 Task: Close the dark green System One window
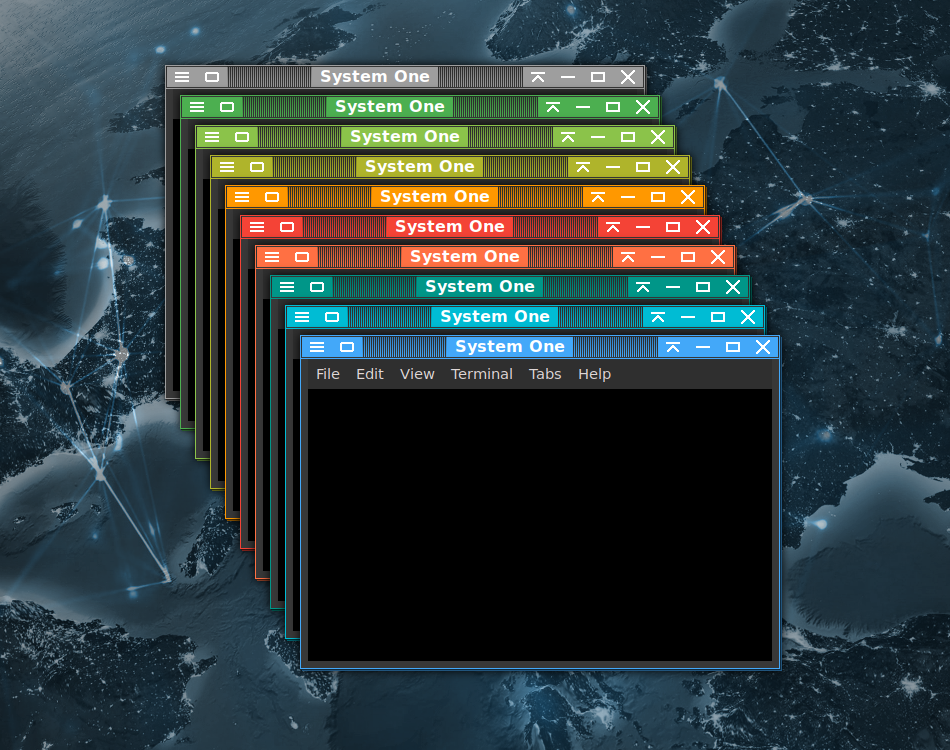click(643, 107)
